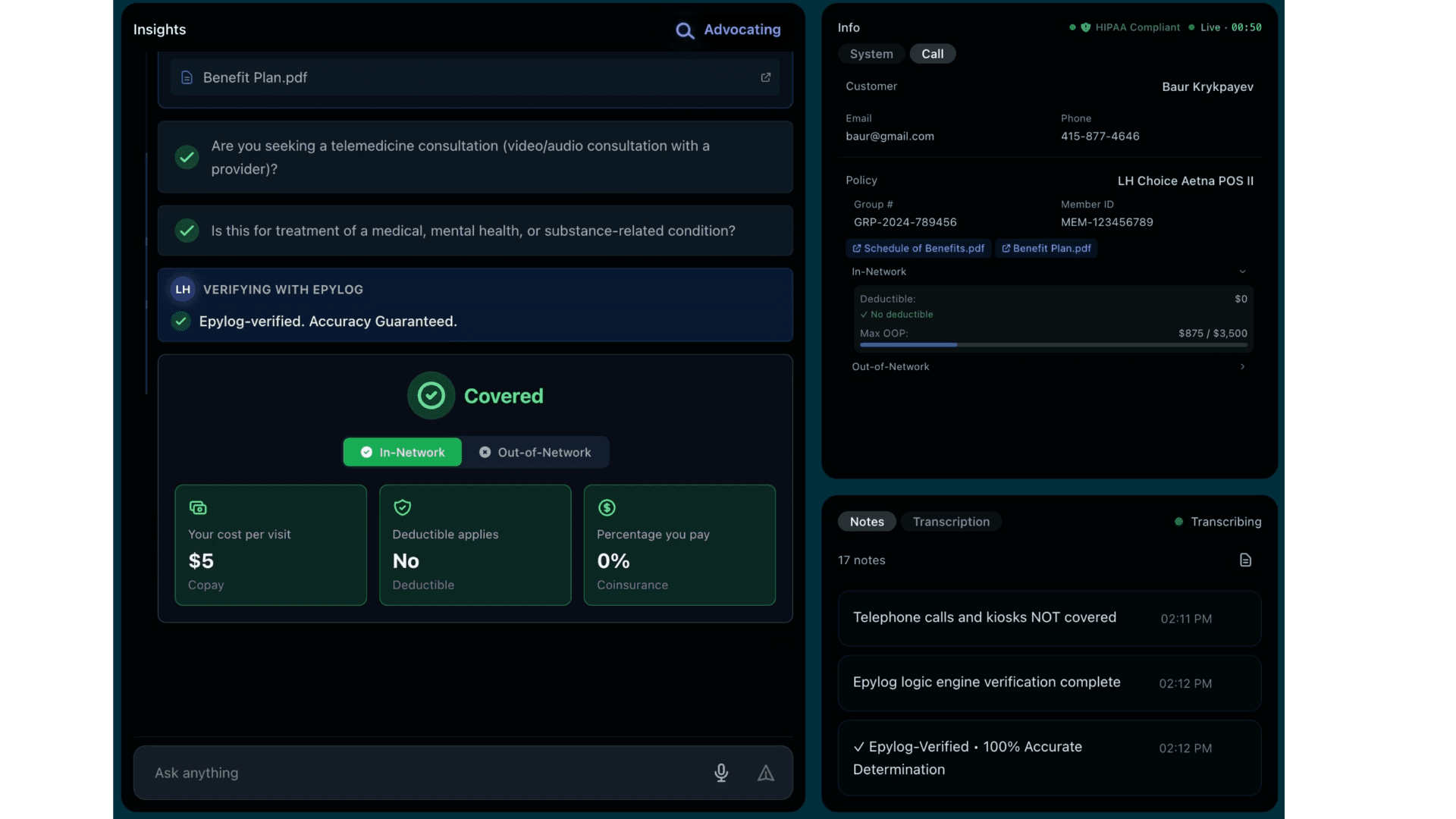Switch to the System tab
The height and width of the screenshot is (819, 1456).
(871, 54)
